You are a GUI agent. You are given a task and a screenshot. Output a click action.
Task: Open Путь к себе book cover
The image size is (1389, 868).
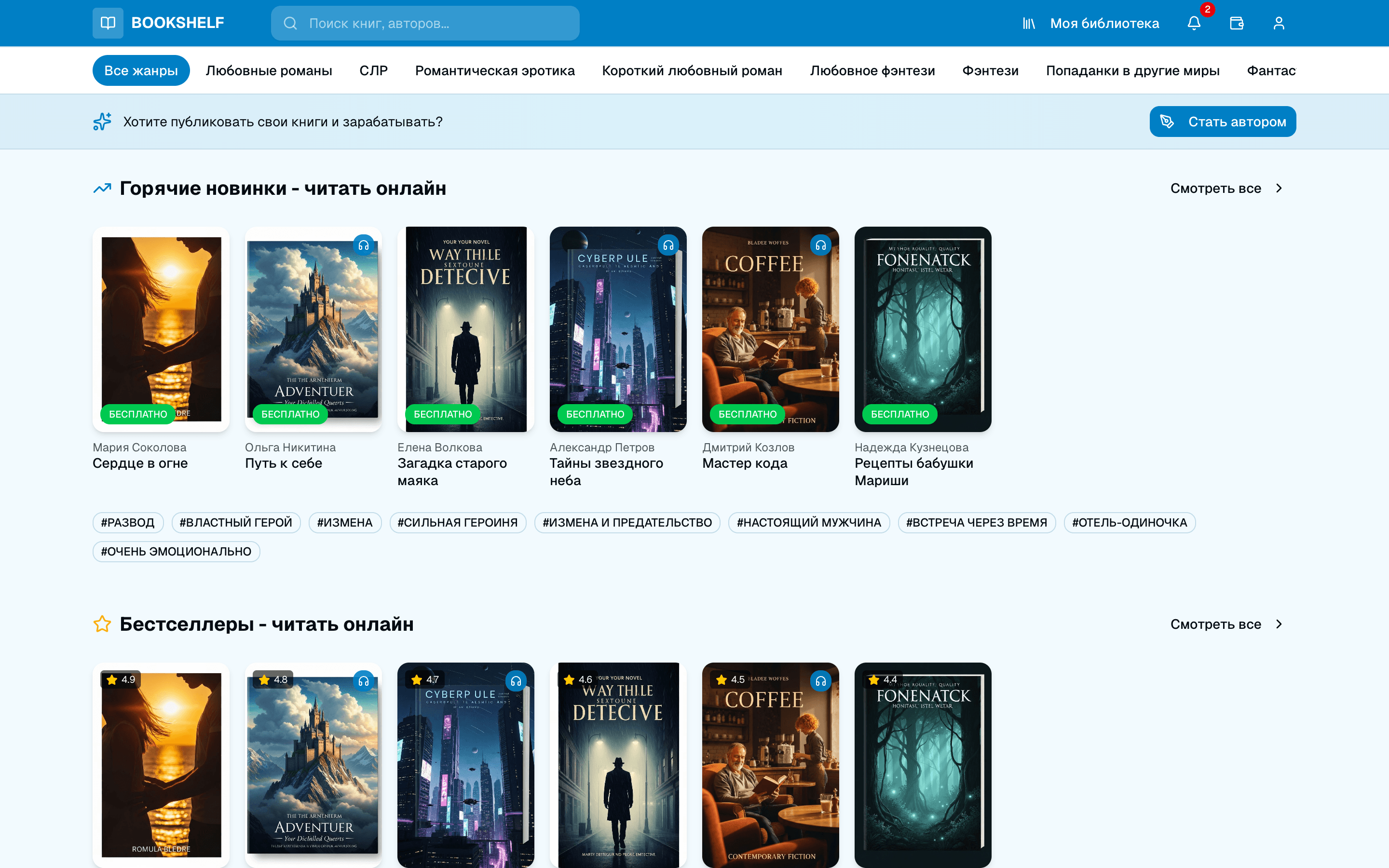[313, 329]
